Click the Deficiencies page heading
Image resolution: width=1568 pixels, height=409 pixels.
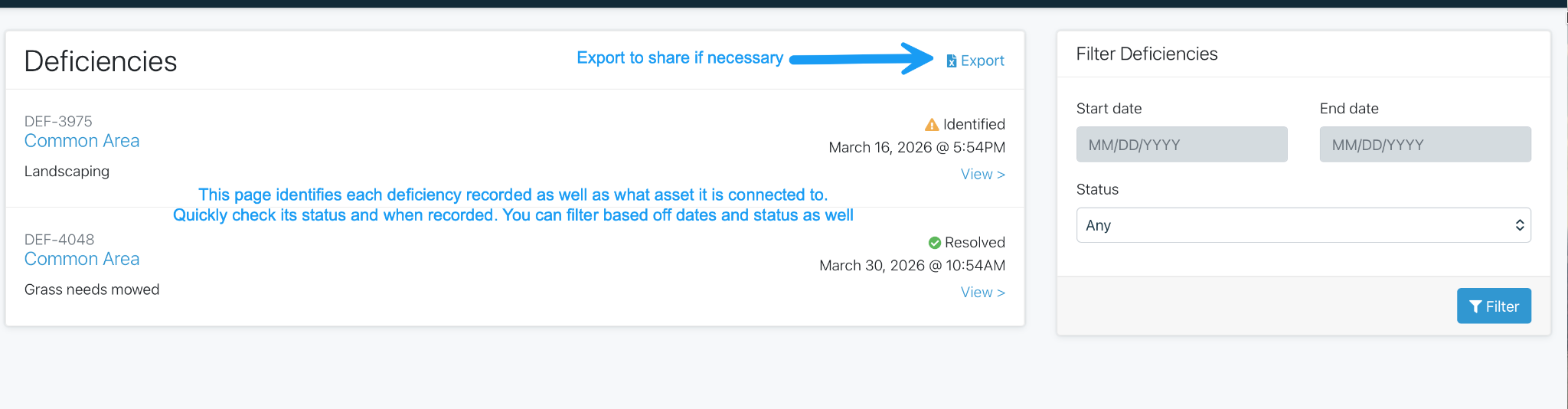pyautogui.click(x=101, y=61)
